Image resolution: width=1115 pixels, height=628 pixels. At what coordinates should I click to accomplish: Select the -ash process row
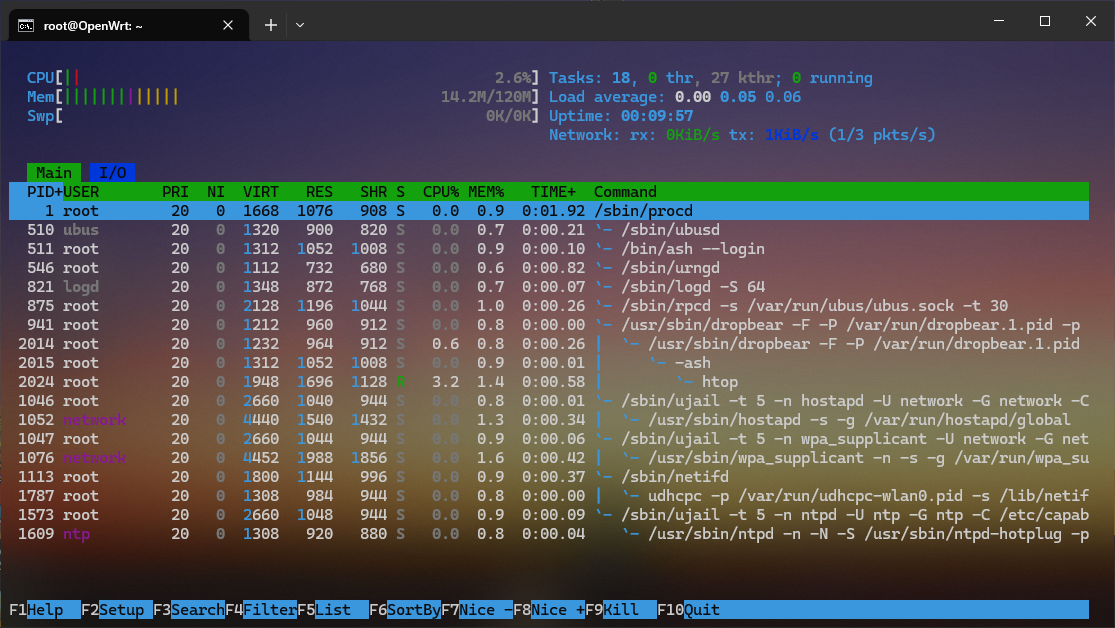tap(549, 363)
